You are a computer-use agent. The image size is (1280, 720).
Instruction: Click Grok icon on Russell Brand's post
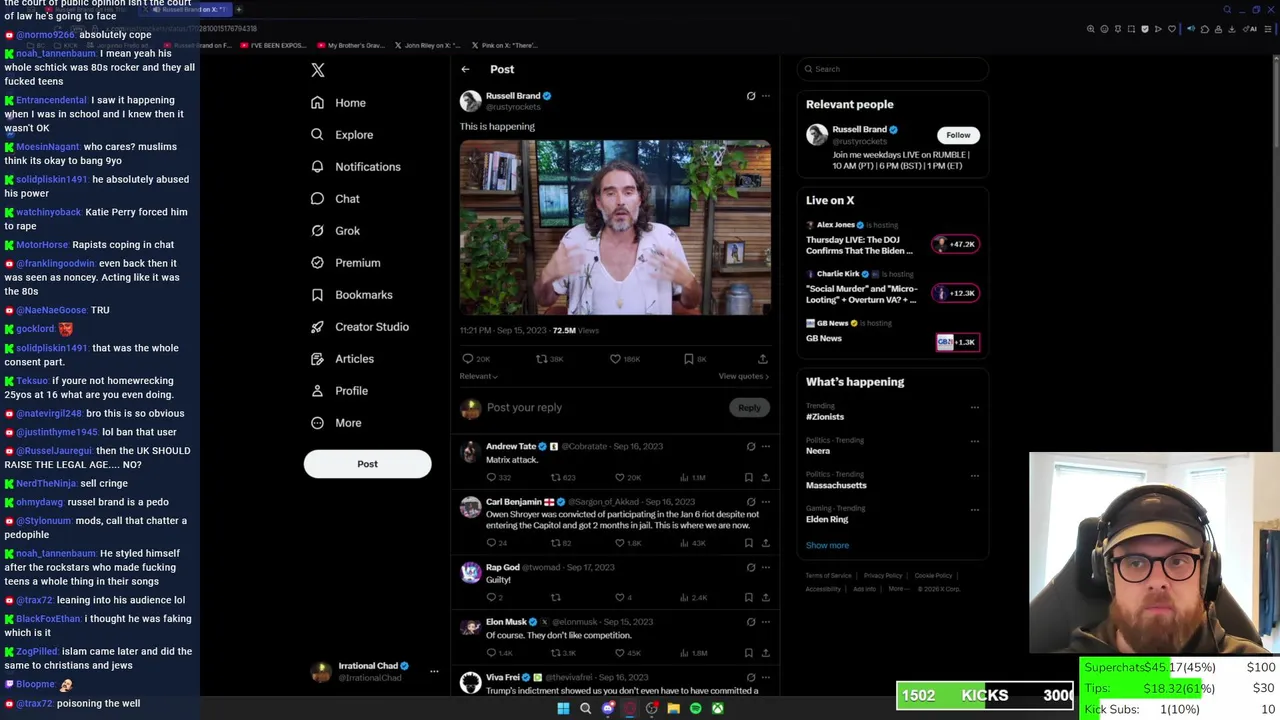tap(751, 96)
